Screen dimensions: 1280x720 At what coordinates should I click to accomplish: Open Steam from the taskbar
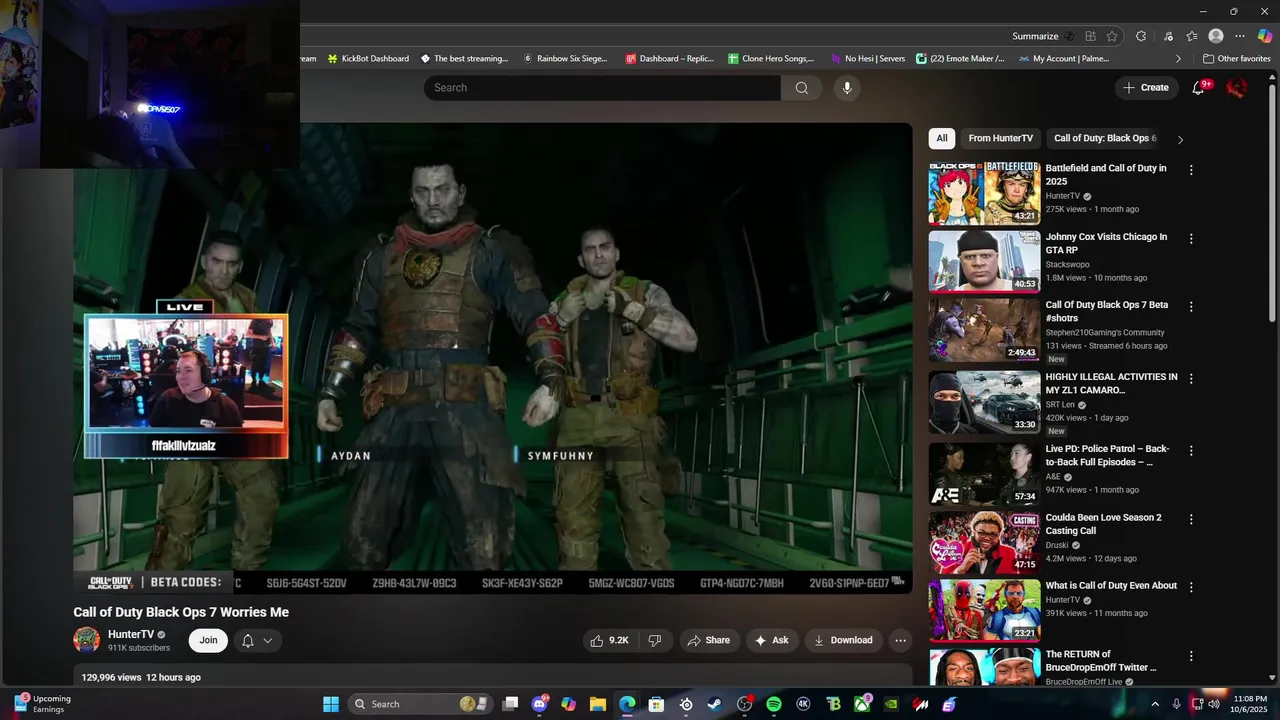tap(714, 704)
